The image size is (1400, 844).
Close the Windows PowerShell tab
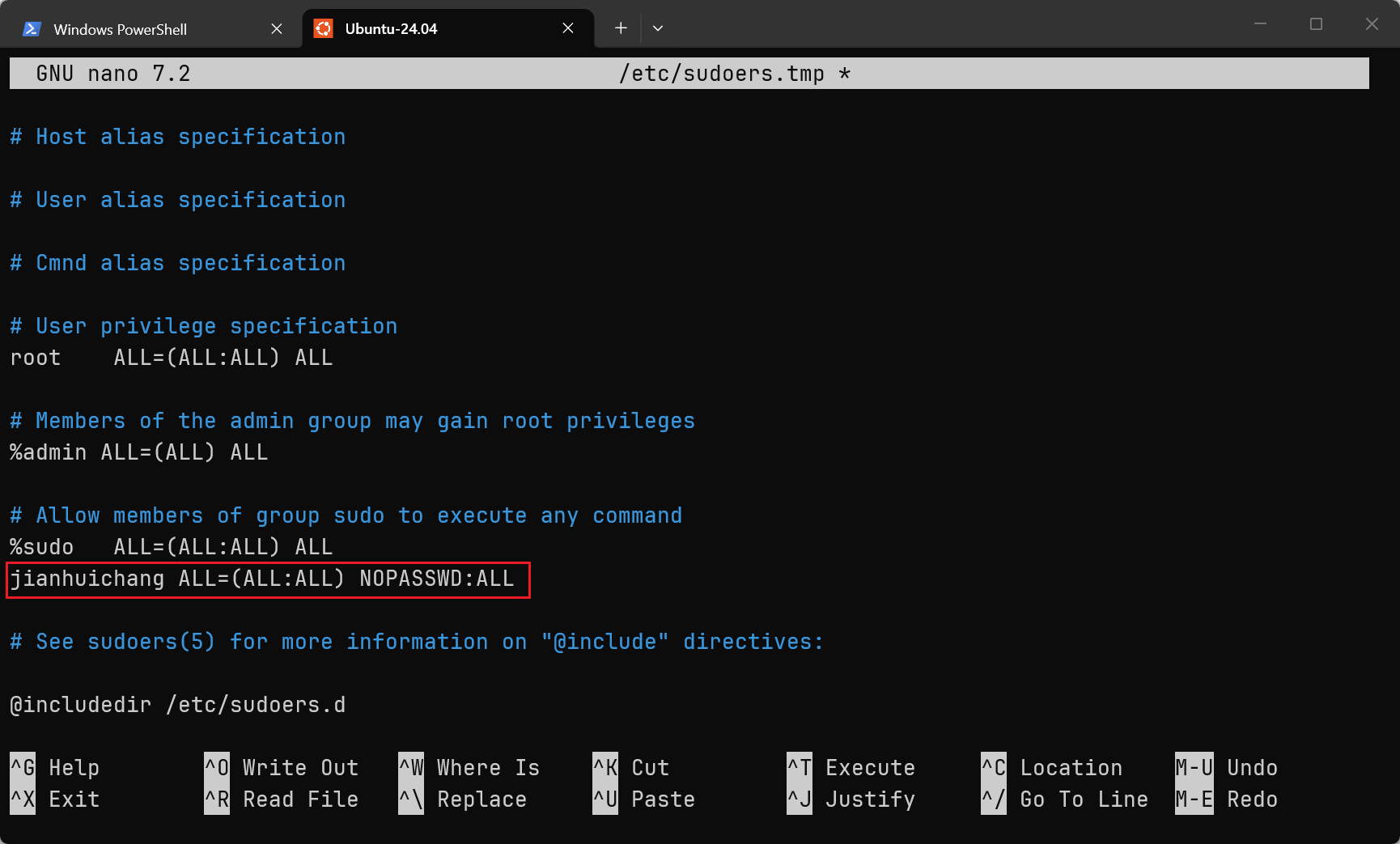277,29
